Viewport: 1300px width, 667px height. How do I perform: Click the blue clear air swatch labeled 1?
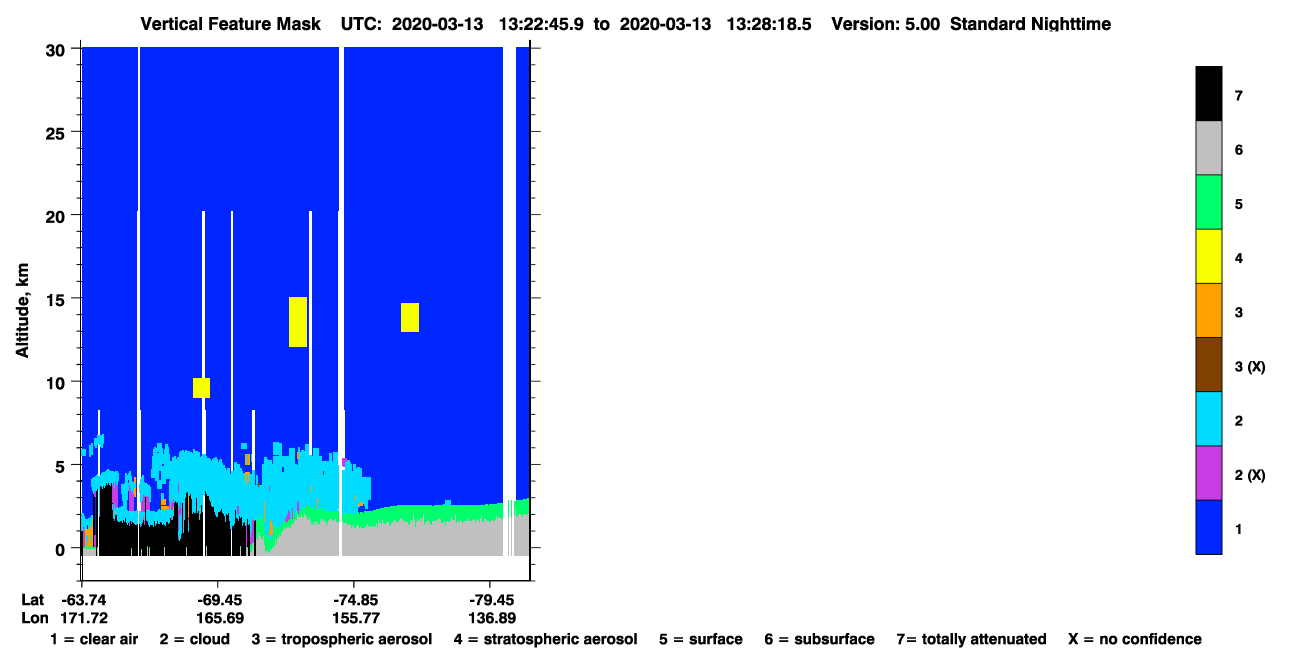[x=1208, y=526]
